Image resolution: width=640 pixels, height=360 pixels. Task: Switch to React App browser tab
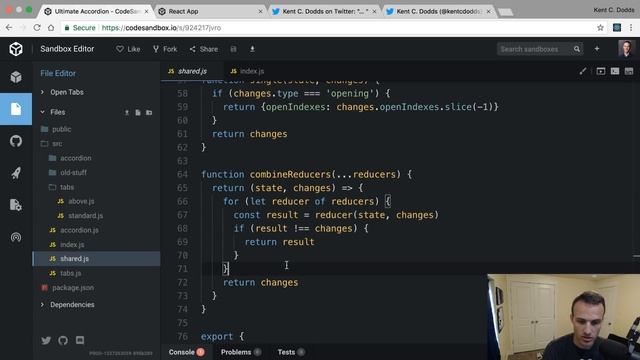pyautogui.click(x=210, y=11)
